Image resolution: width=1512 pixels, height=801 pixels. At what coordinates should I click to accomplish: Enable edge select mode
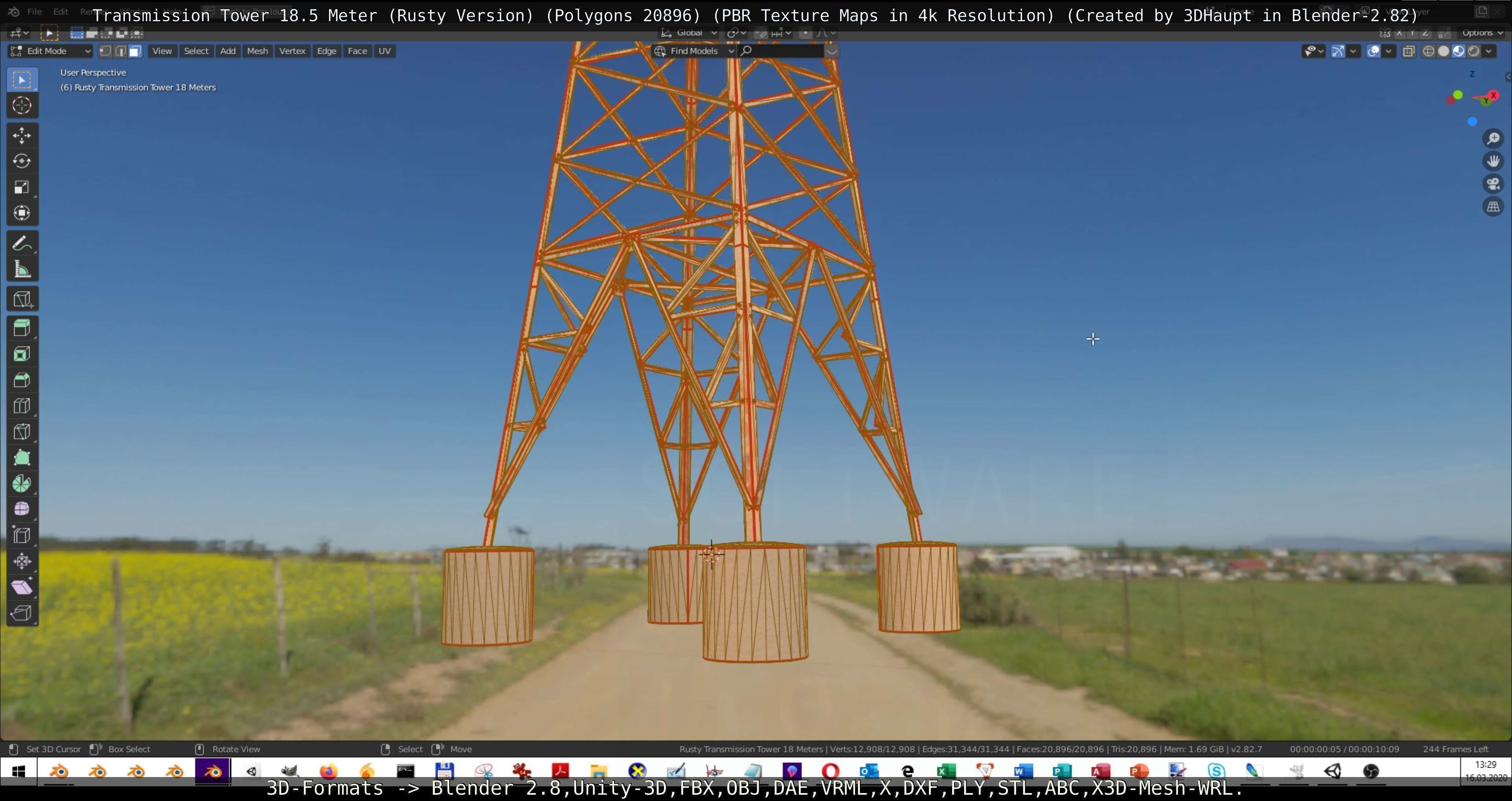pyautogui.click(x=120, y=51)
